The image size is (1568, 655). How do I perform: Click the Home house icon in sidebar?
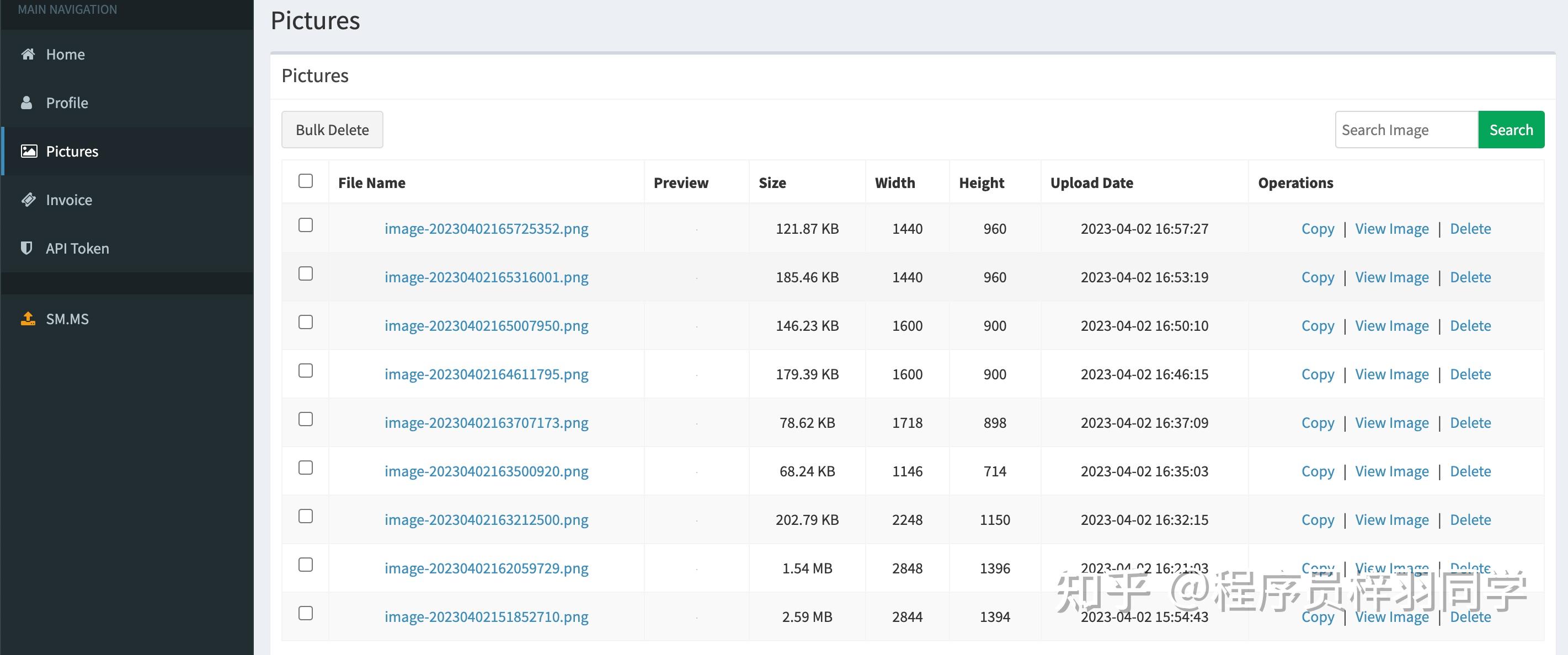28,54
